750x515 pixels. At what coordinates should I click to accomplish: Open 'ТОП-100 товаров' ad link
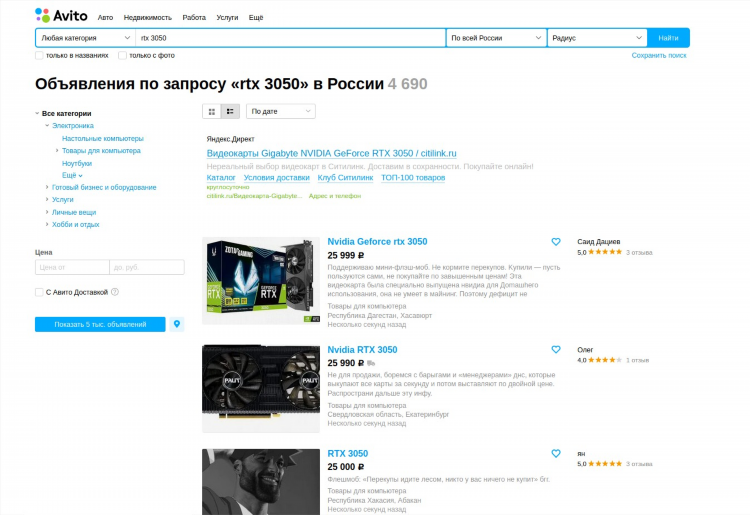(x=413, y=177)
